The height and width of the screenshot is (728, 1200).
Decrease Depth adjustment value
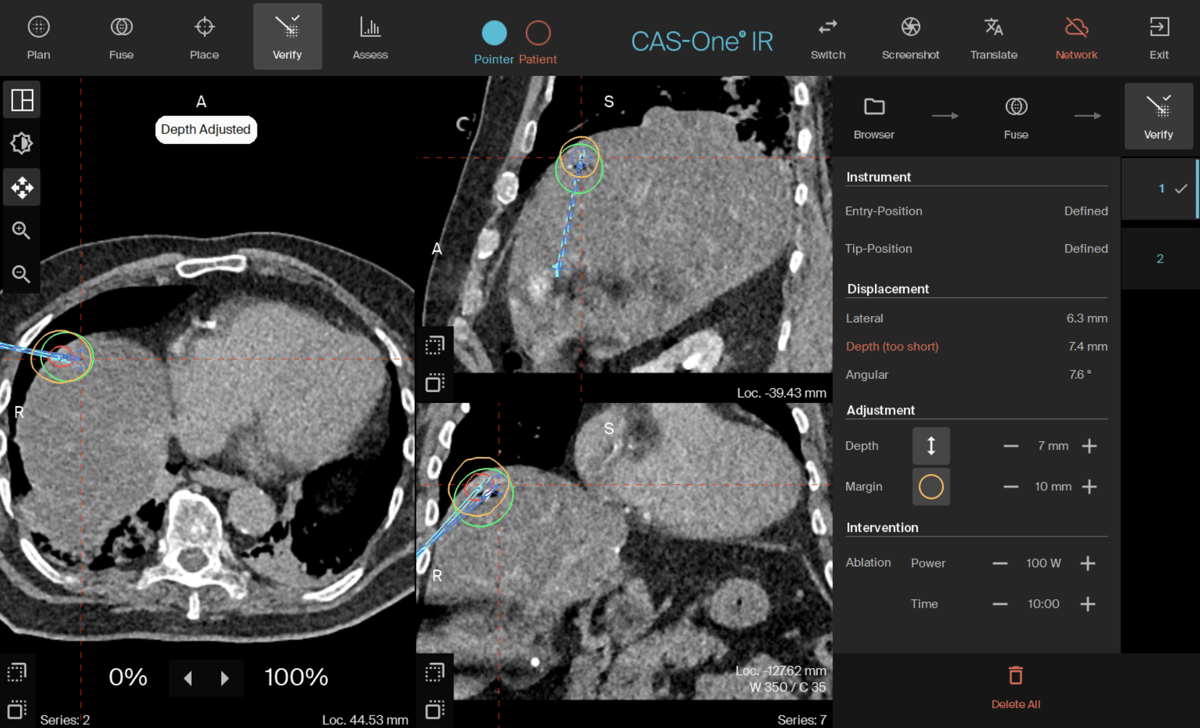click(x=1011, y=446)
